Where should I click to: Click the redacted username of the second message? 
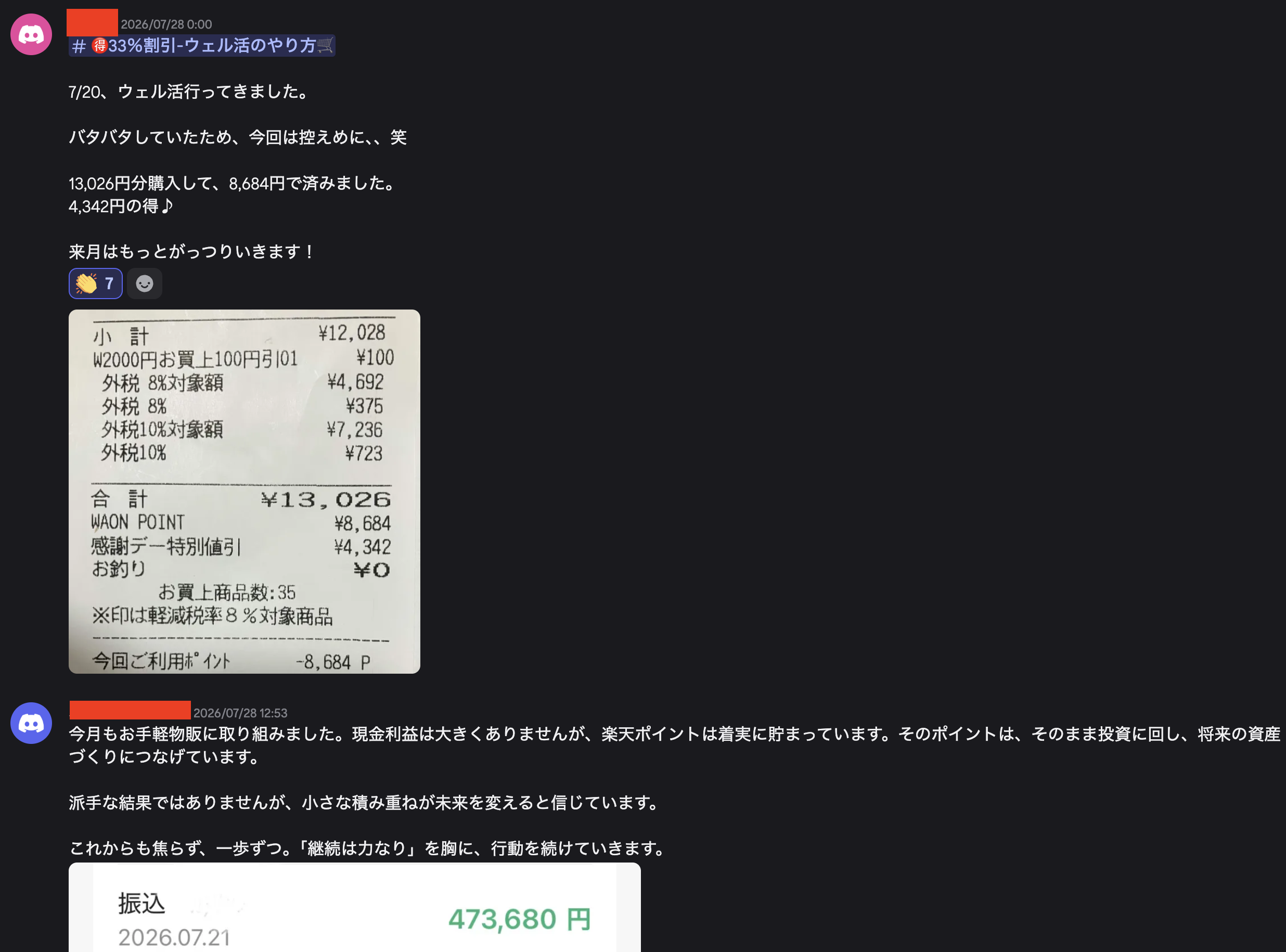click(x=130, y=710)
